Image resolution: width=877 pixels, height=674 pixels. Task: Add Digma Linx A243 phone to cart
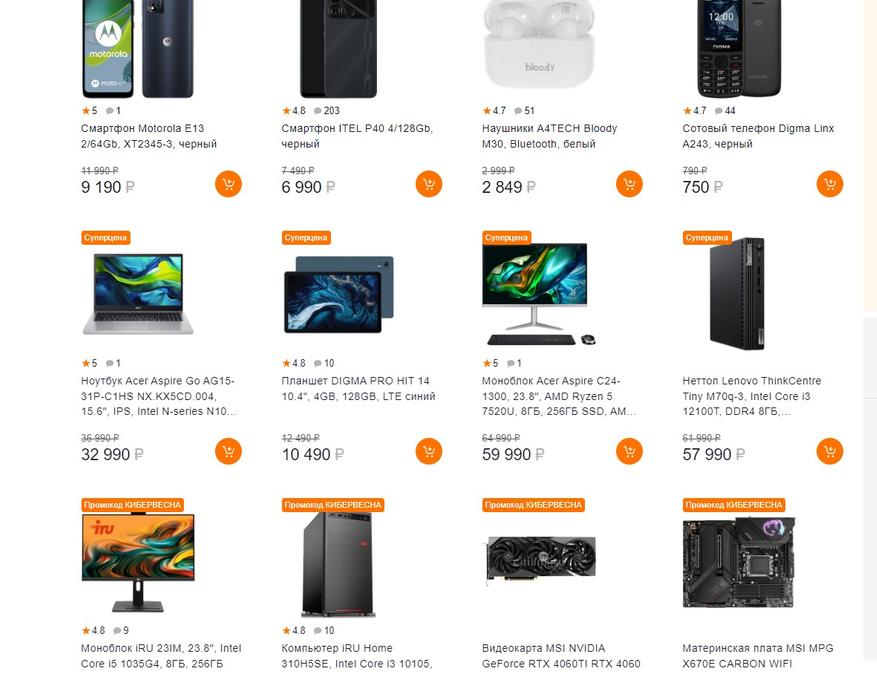830,184
